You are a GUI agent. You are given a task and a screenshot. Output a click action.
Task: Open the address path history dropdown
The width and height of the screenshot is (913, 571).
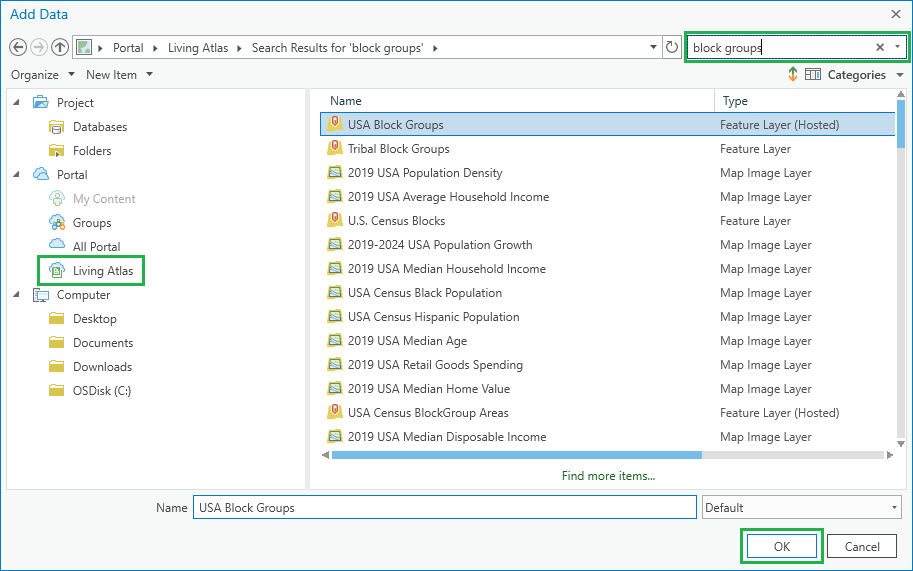click(x=652, y=47)
